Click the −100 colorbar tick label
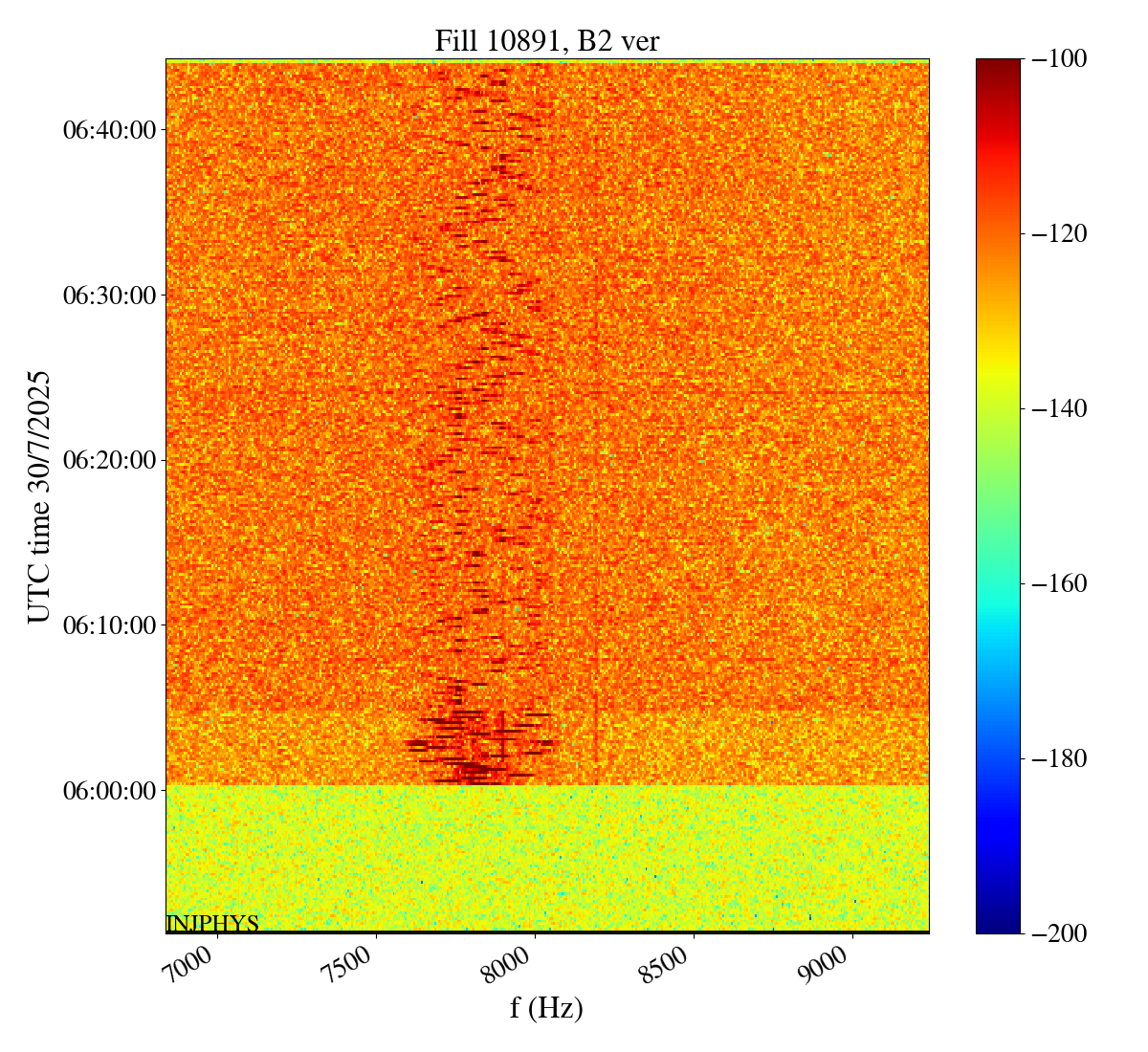This screenshot has height=1052, width=1148. [x=1061, y=59]
